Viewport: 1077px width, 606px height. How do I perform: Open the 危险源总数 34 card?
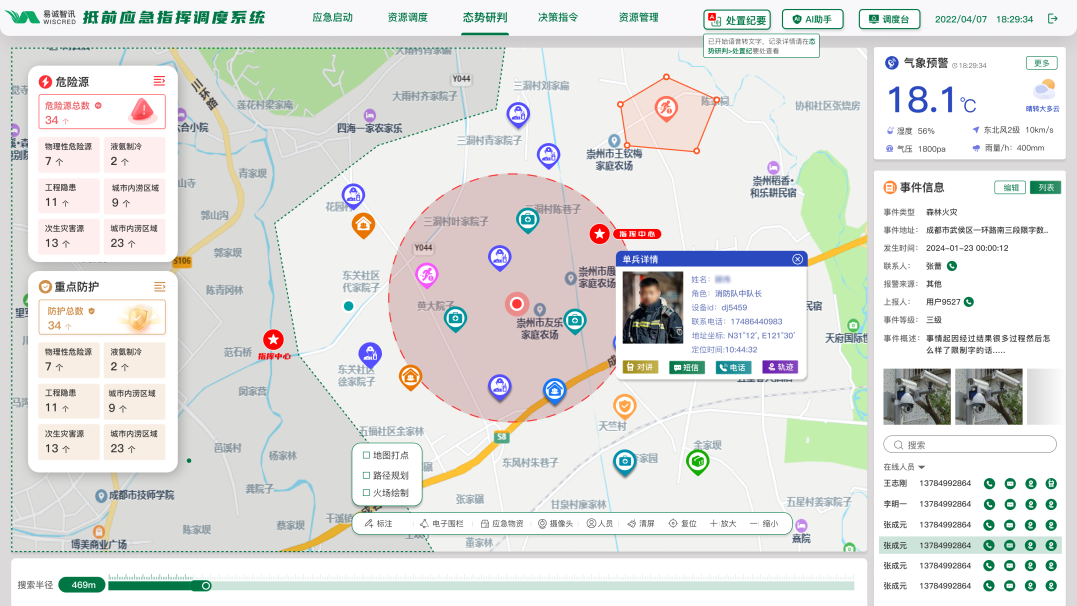(x=102, y=112)
